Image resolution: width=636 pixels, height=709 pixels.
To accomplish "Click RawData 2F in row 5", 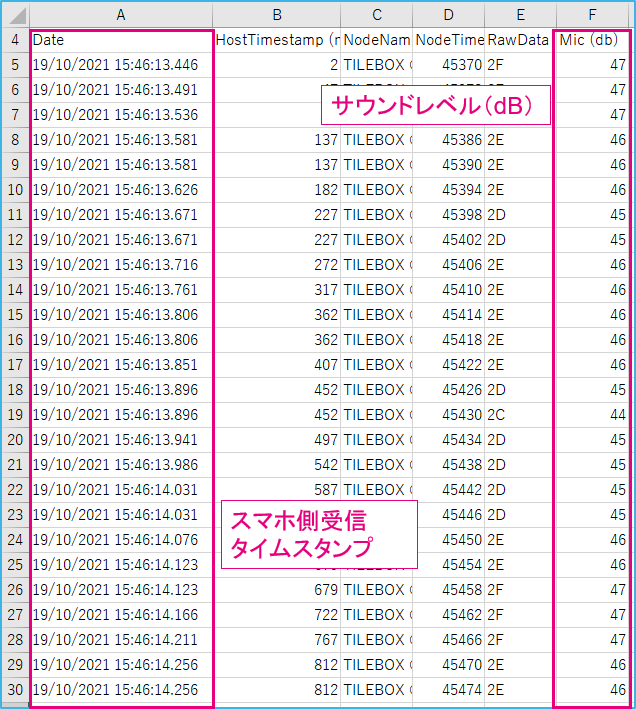I will coord(520,65).
